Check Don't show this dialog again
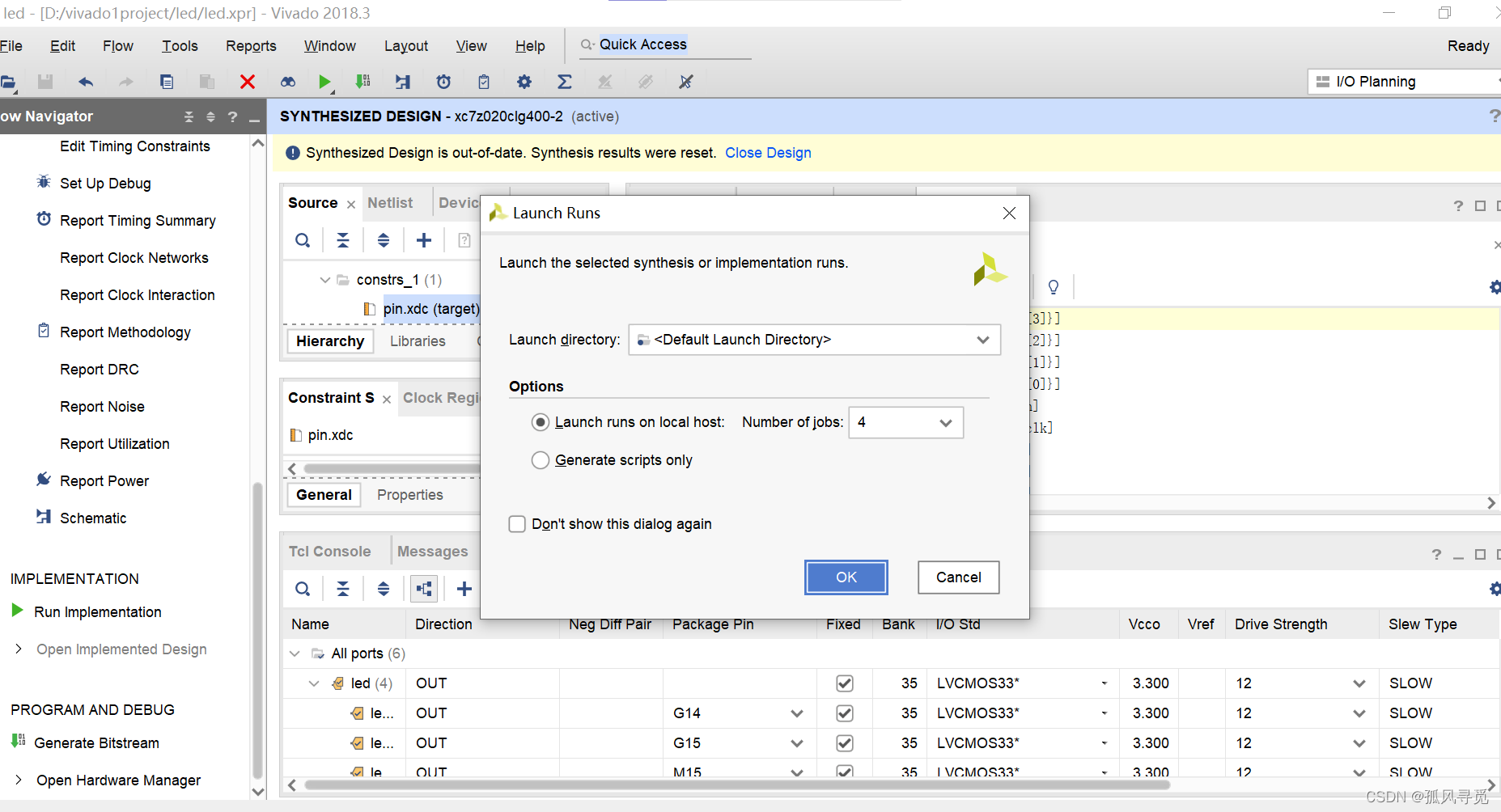This screenshot has width=1501, height=812. [x=517, y=524]
